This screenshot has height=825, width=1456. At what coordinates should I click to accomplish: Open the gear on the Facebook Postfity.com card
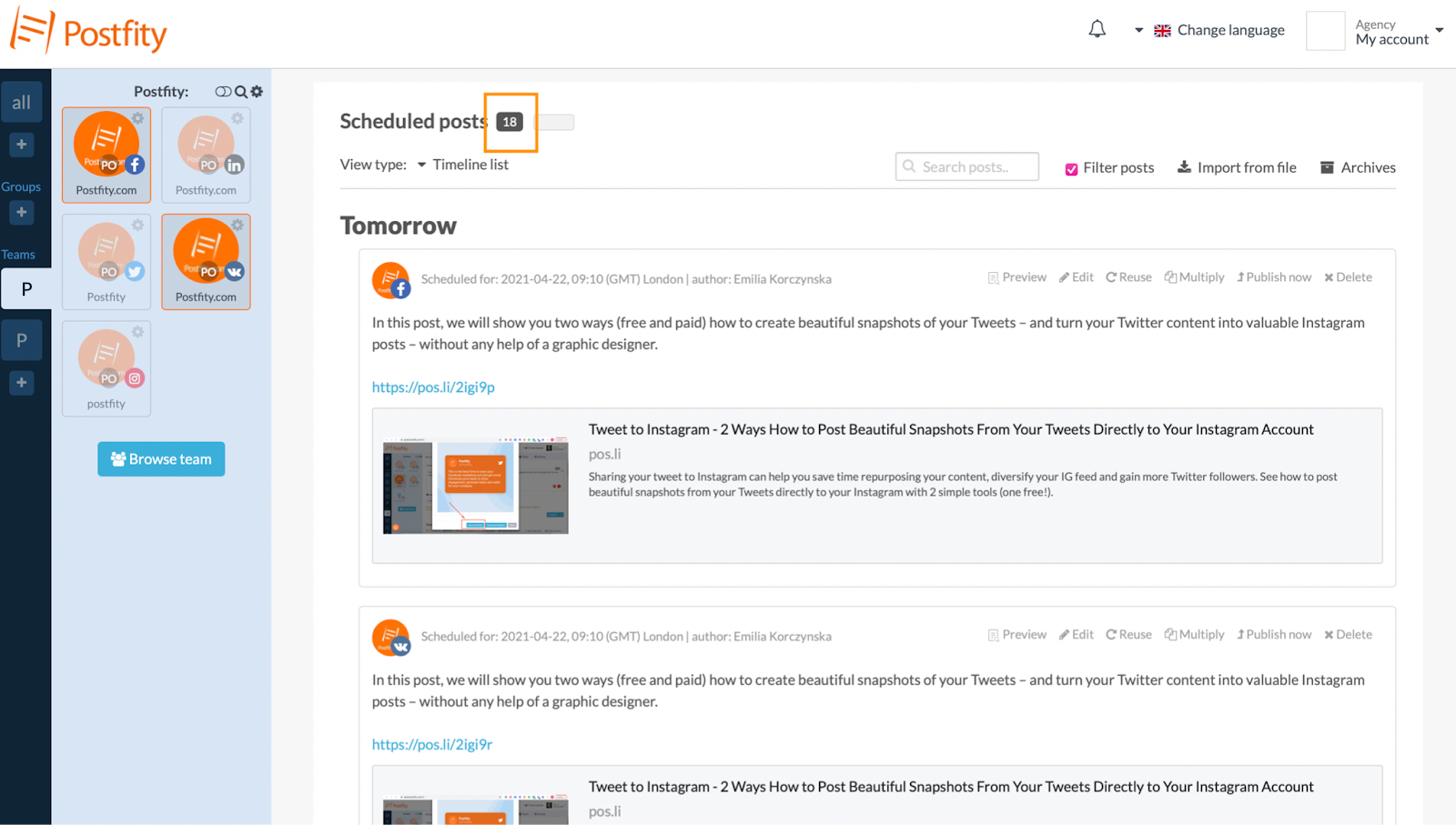(137, 118)
